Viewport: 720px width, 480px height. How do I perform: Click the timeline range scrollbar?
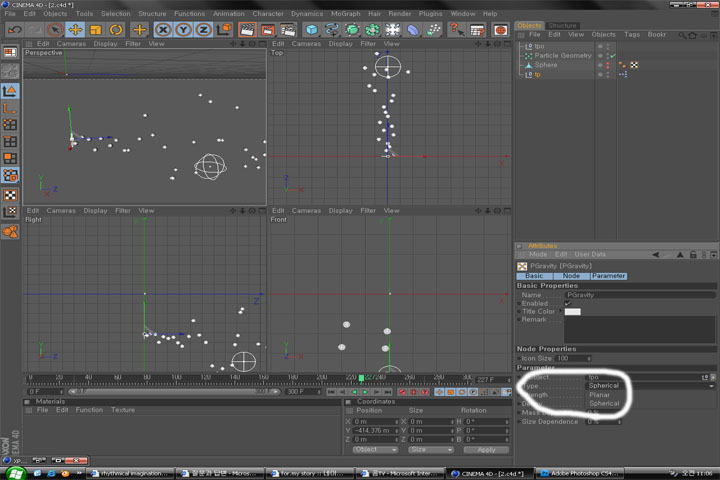(173, 392)
